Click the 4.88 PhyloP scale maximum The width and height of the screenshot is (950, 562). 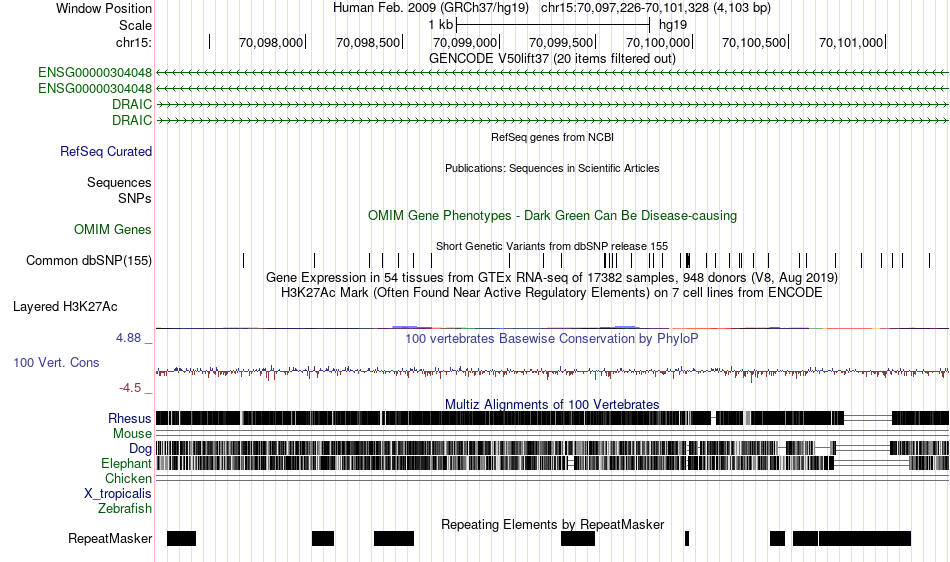point(128,338)
